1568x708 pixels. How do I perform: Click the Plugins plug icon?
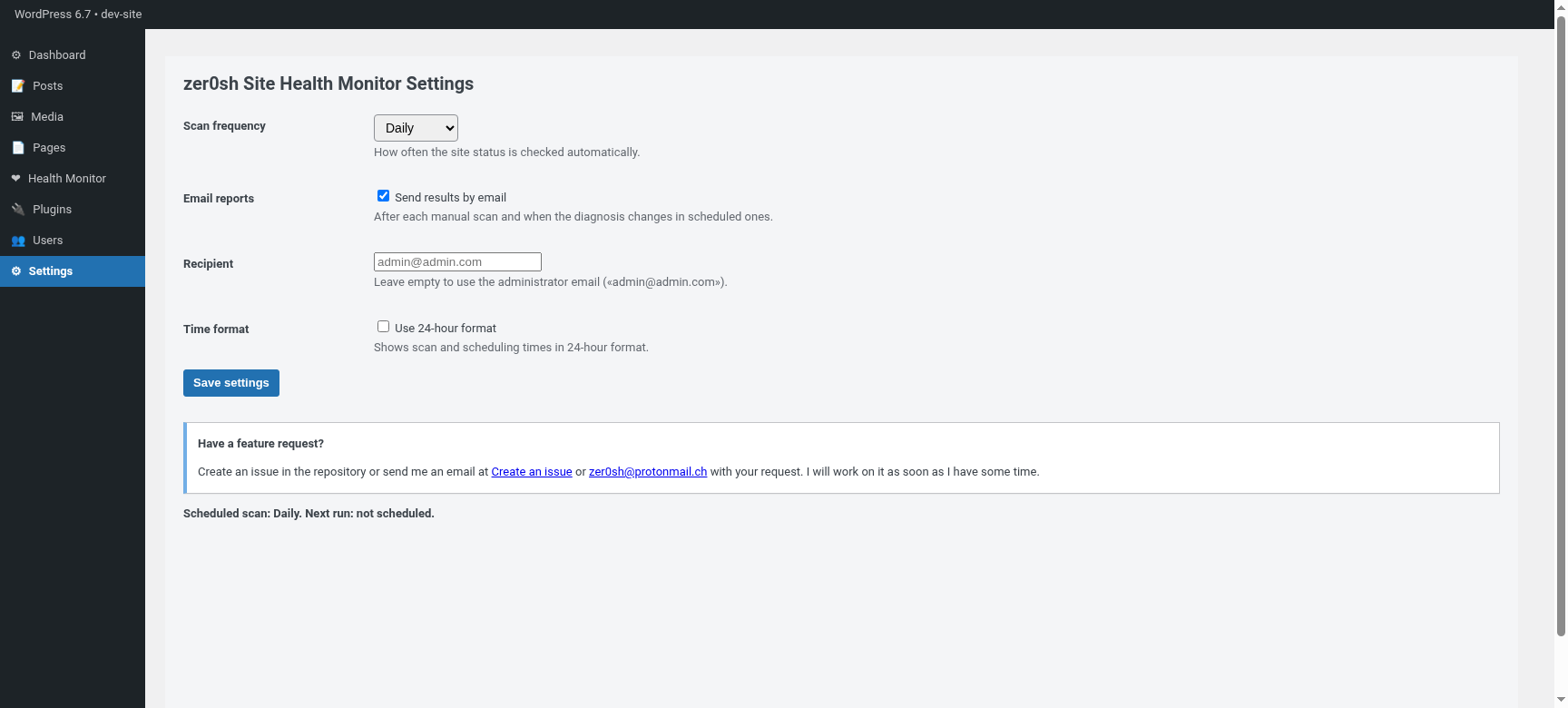tap(18, 210)
